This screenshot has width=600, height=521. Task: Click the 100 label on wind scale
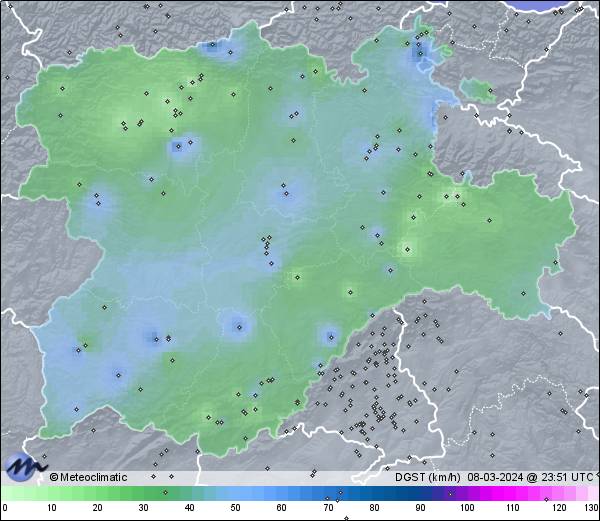click(x=467, y=508)
